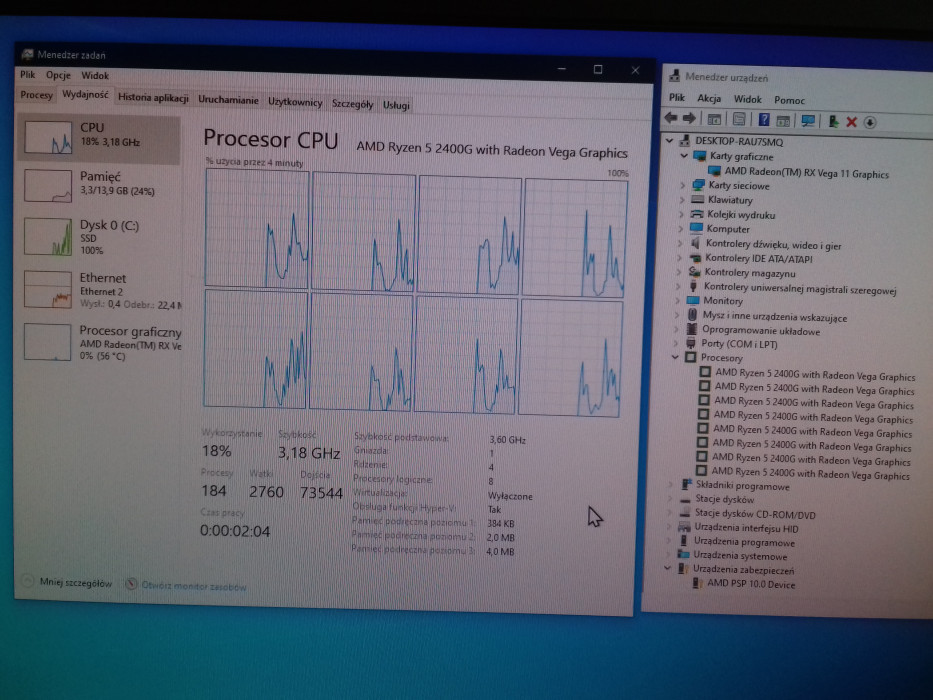Image resolution: width=933 pixels, height=700 pixels.
Task: Collapse the Urządzenia zabezpieczeń category
Action: pos(668,568)
